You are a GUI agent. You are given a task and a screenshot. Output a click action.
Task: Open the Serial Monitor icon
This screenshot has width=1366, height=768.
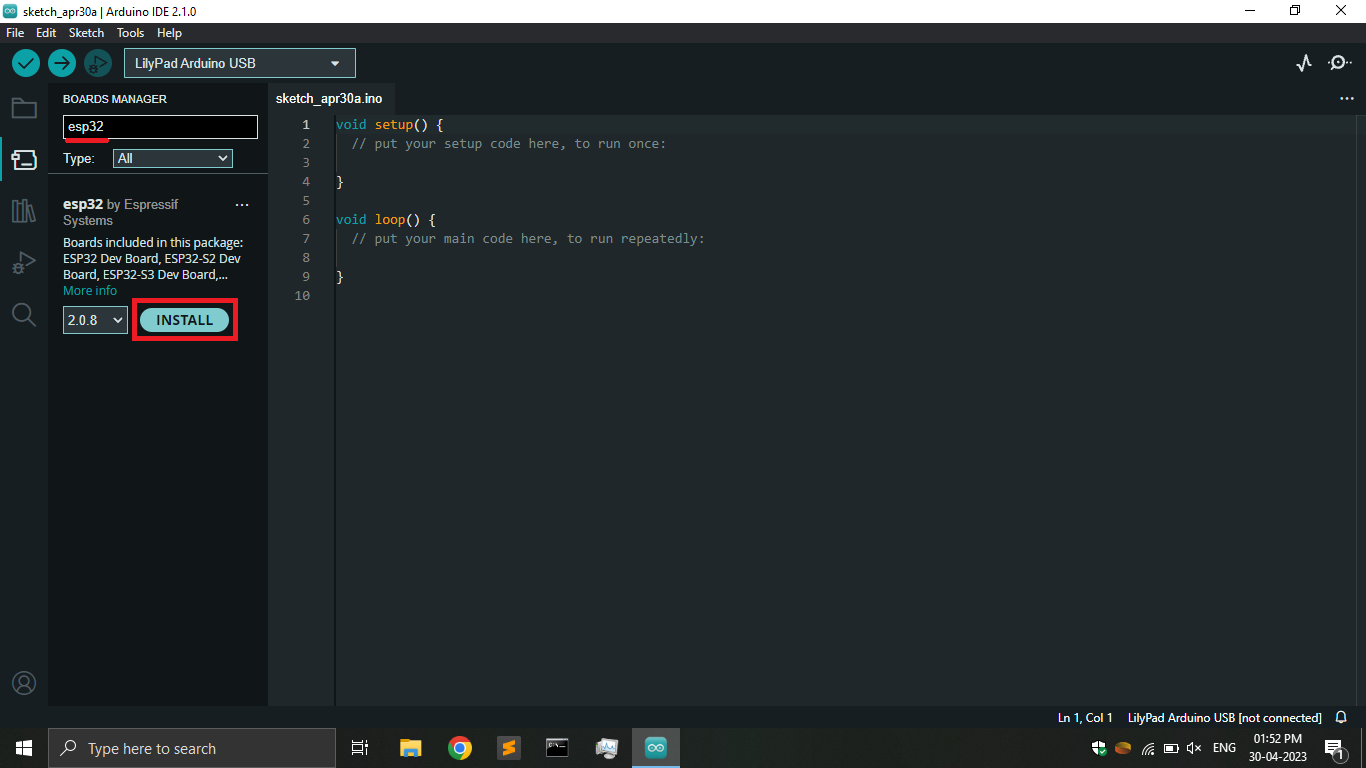[1339, 62]
